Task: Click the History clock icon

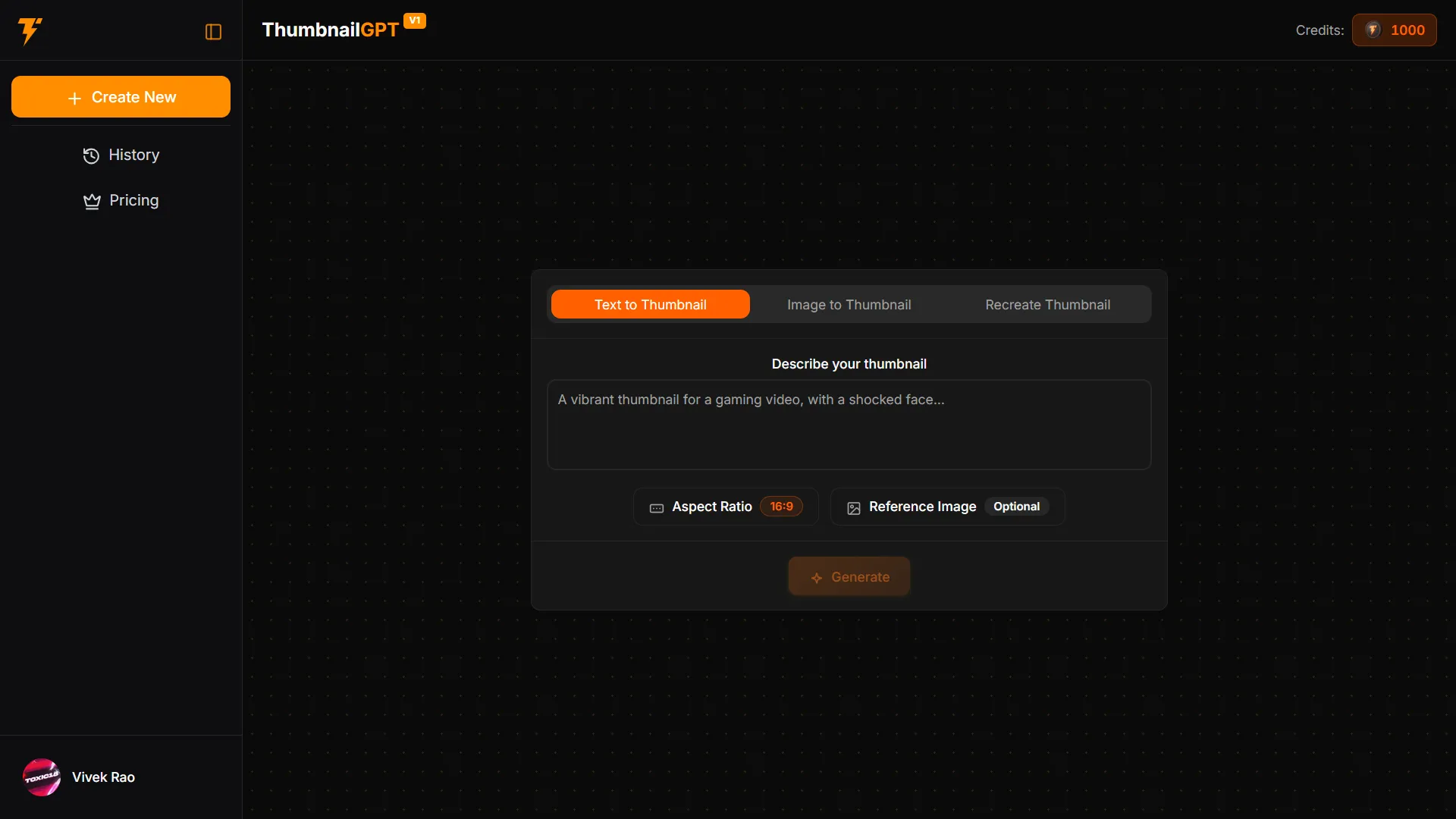Action: [91, 155]
